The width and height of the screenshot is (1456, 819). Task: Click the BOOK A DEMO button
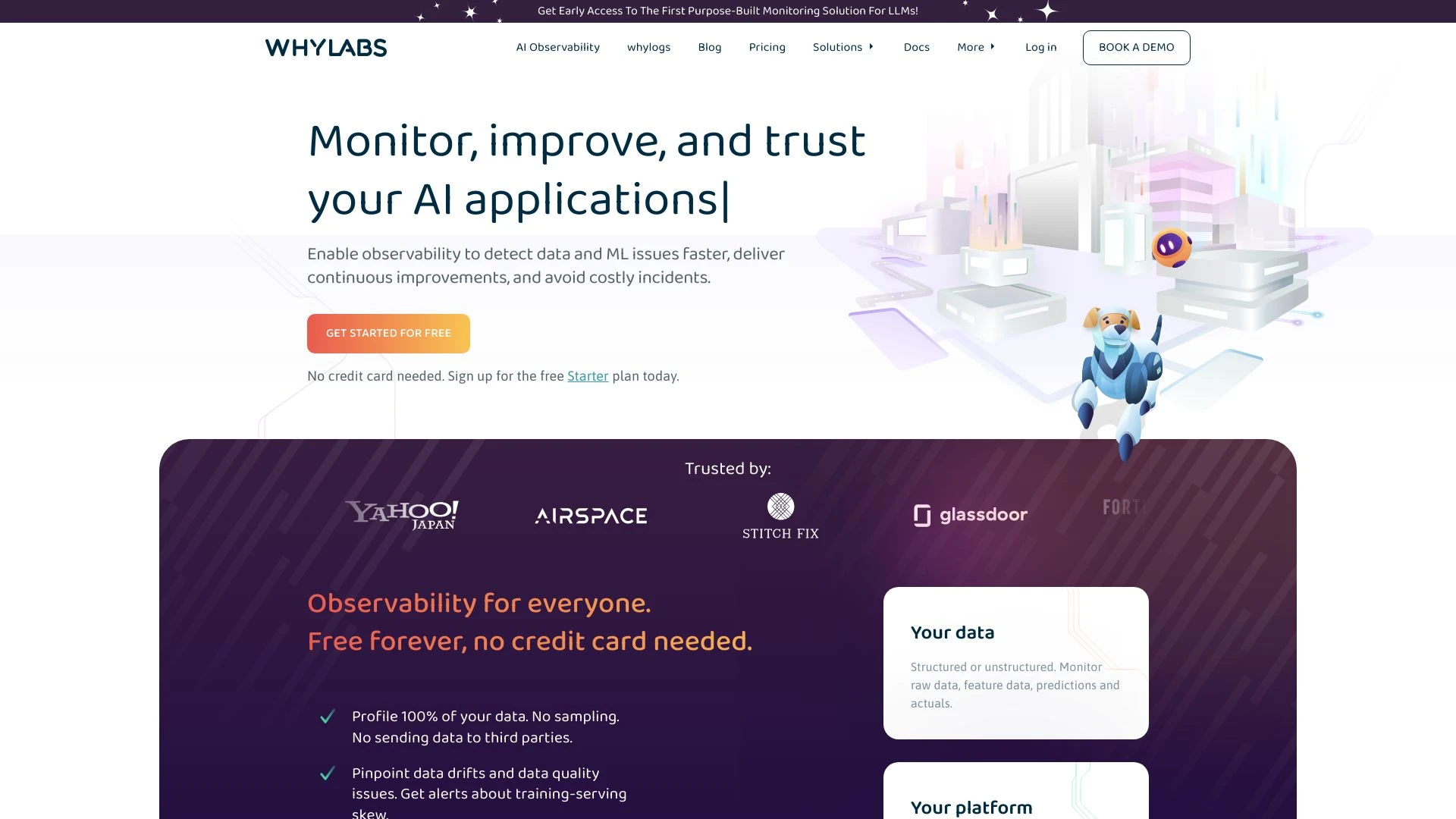[1135, 47]
